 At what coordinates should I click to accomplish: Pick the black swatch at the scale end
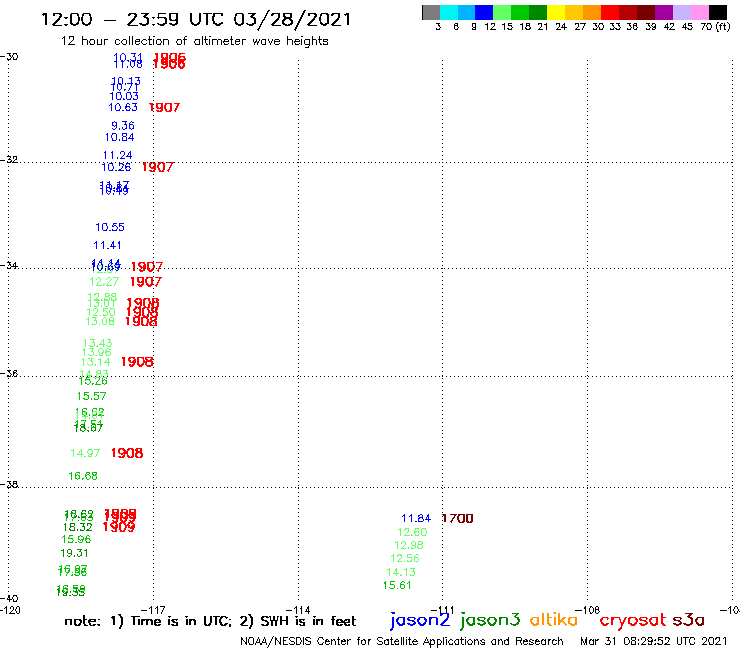(718, 12)
